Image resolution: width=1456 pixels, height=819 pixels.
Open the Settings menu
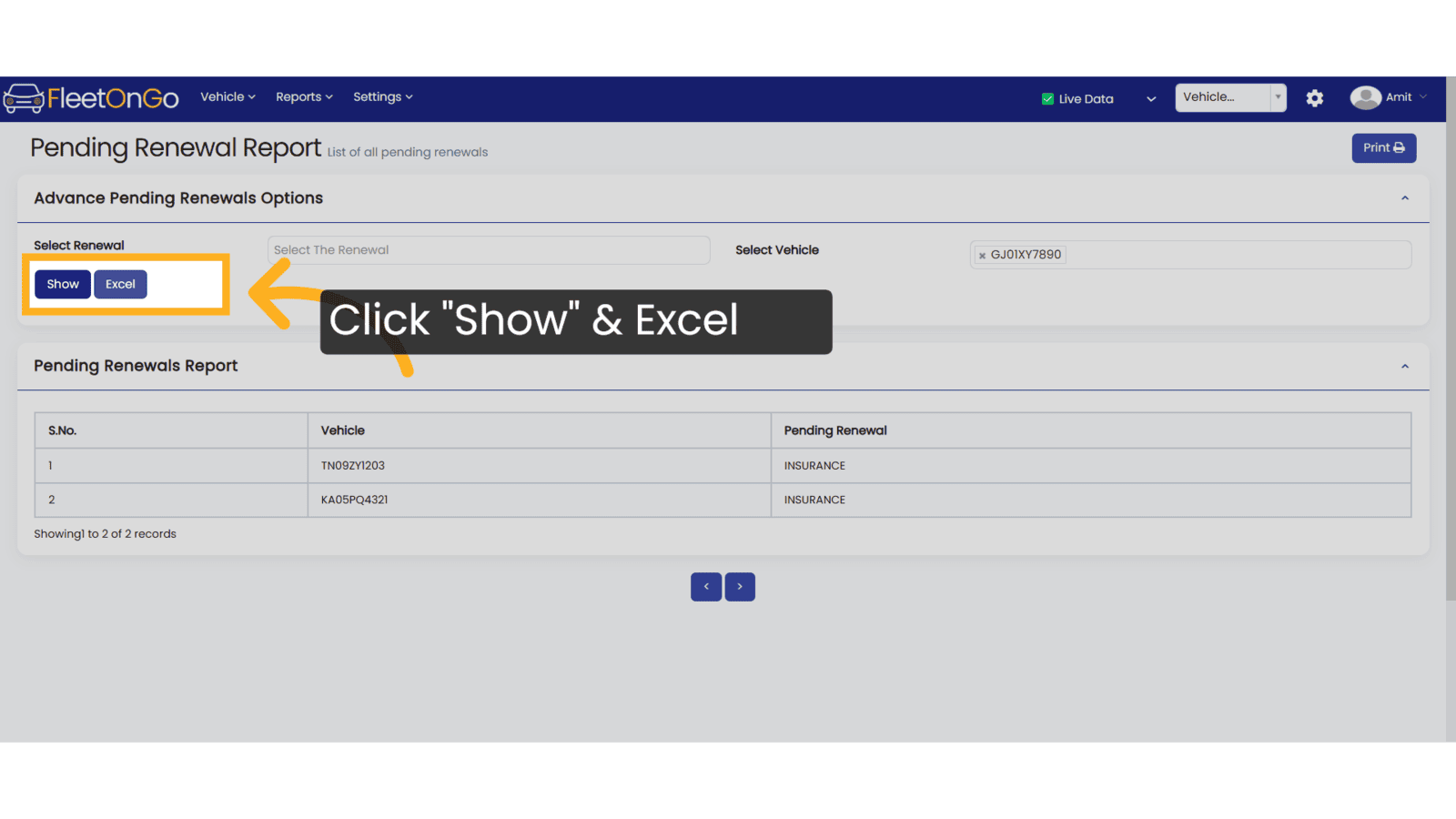382,97
